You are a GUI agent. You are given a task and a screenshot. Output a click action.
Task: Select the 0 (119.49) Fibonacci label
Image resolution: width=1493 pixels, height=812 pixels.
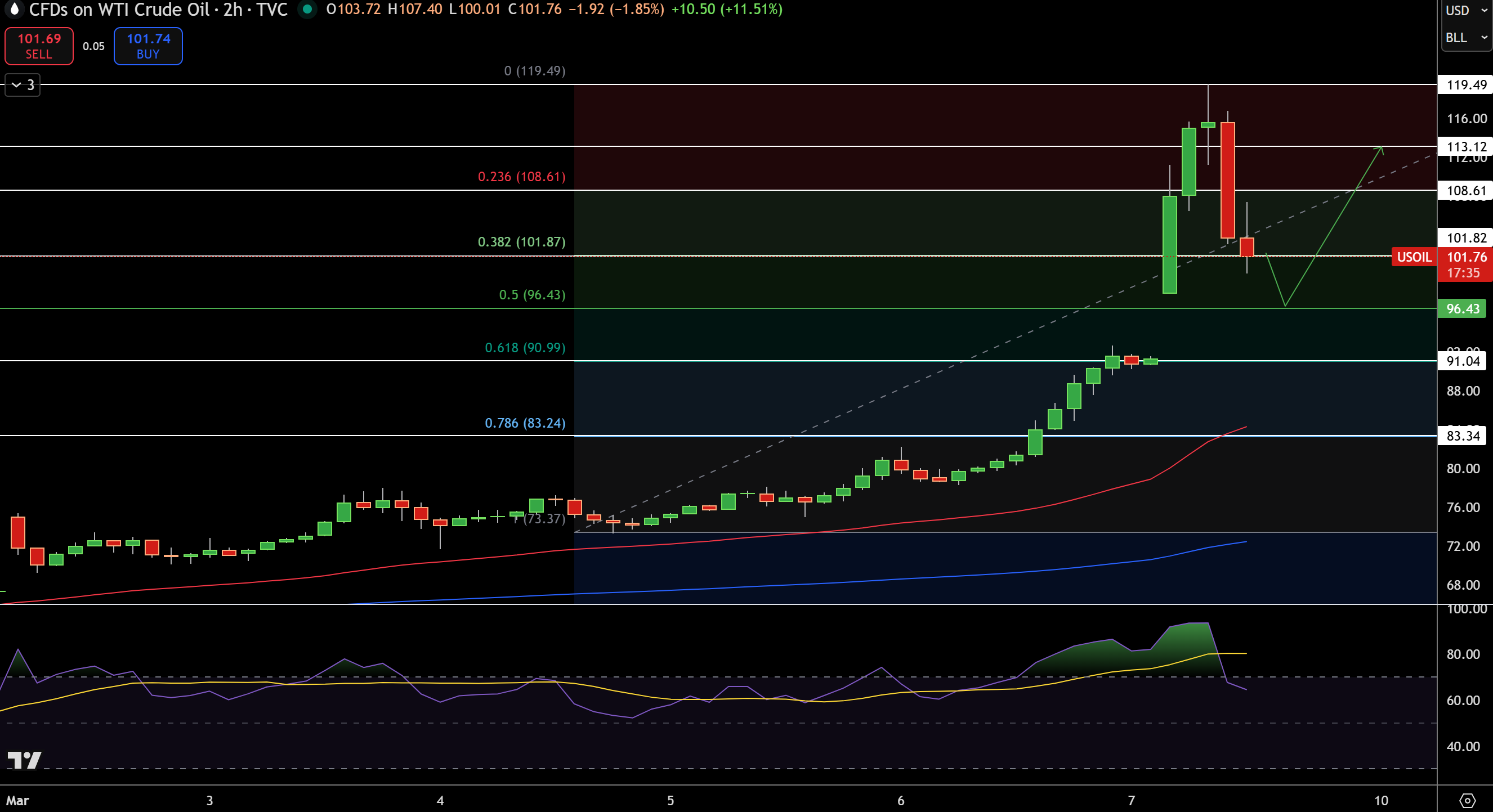click(534, 71)
